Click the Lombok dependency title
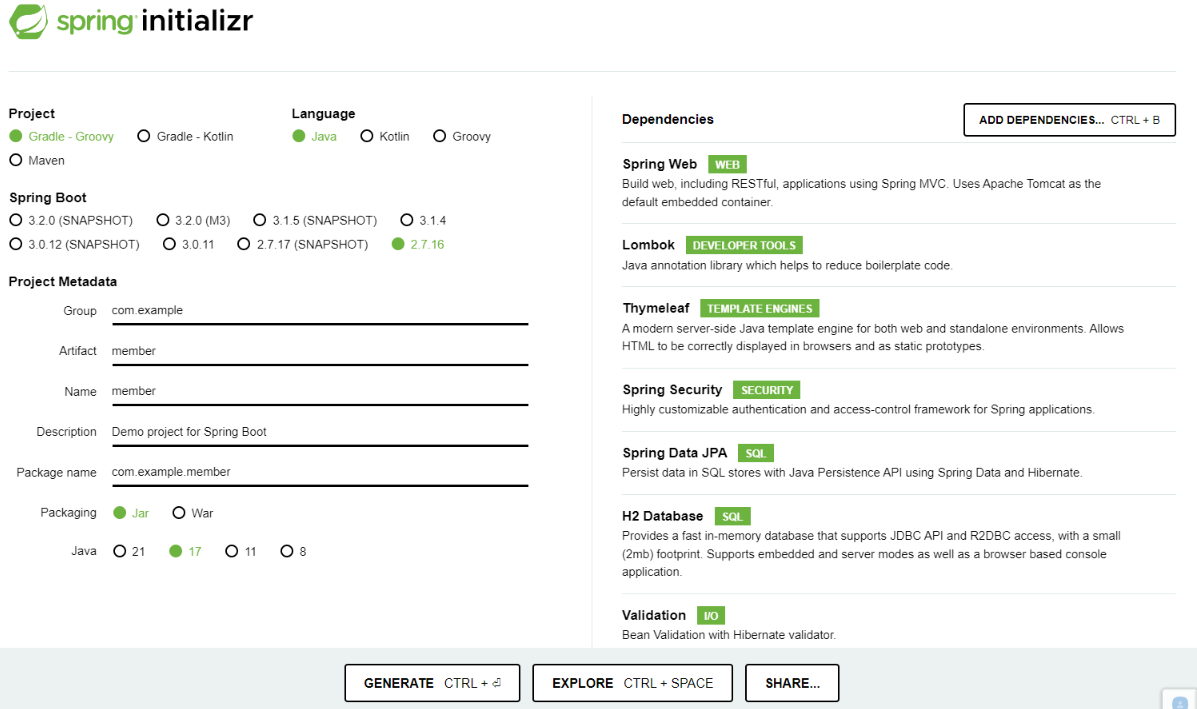The width and height of the screenshot is (1197, 709). [x=648, y=245]
